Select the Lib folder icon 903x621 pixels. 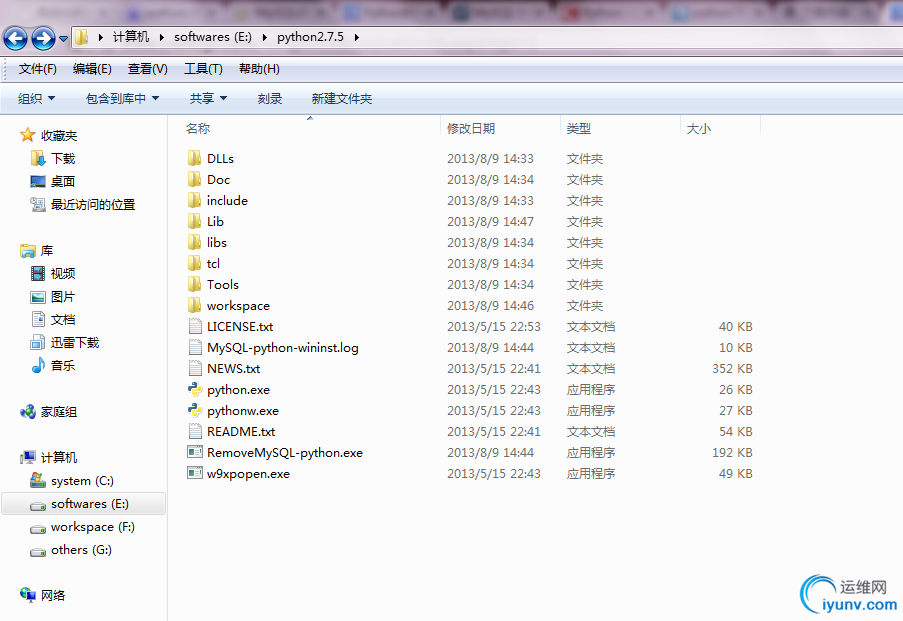click(195, 221)
